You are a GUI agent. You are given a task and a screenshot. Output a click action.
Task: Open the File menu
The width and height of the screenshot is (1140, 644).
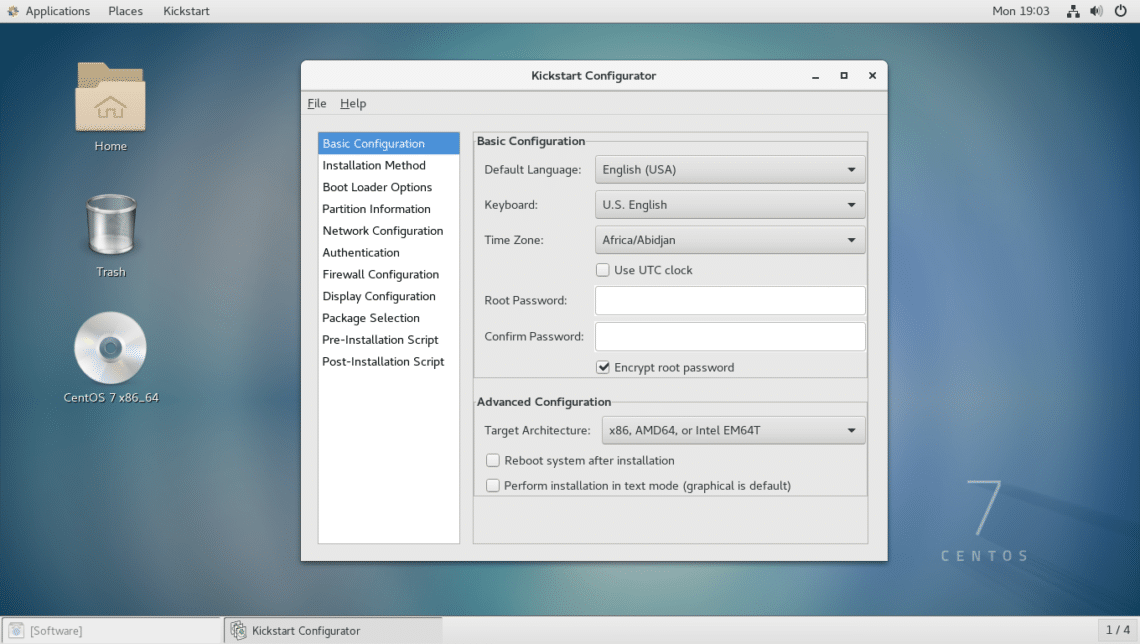(317, 103)
